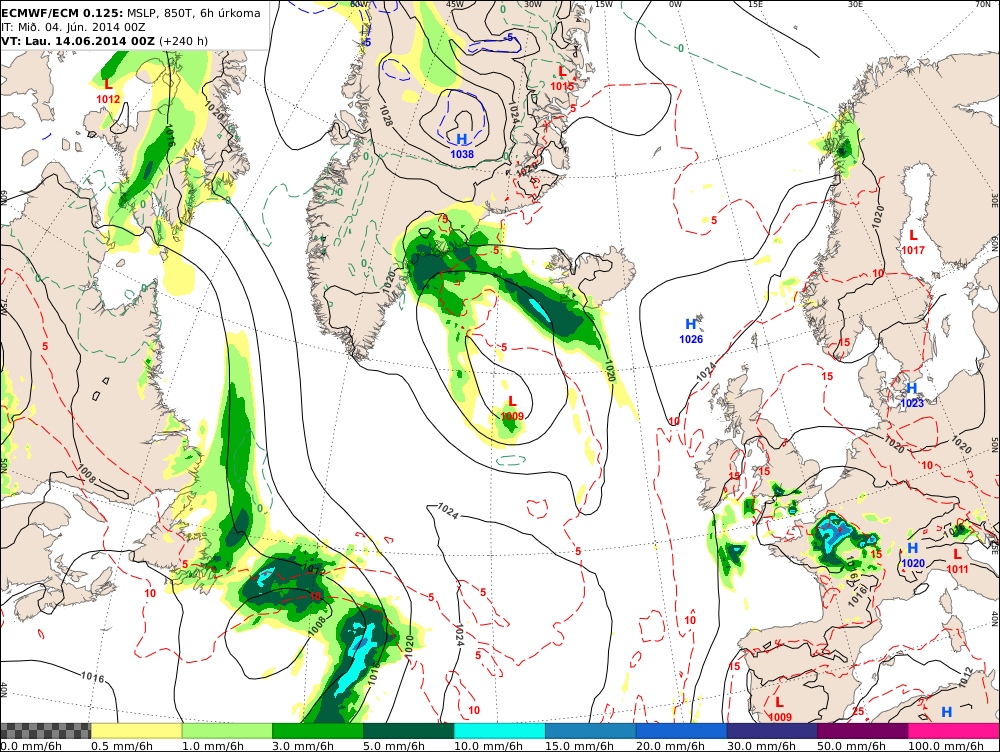Click the H 1020 high over the Alps
Viewport: 1000px width, 752px height.
click(913, 555)
